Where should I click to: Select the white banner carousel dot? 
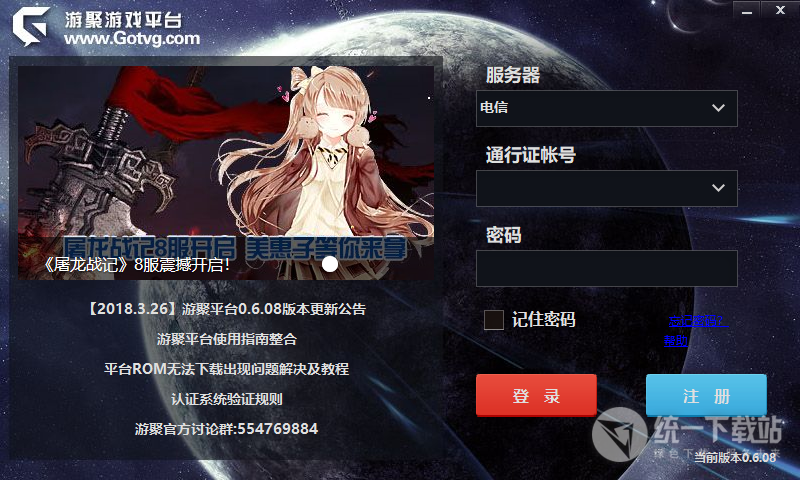(330, 264)
